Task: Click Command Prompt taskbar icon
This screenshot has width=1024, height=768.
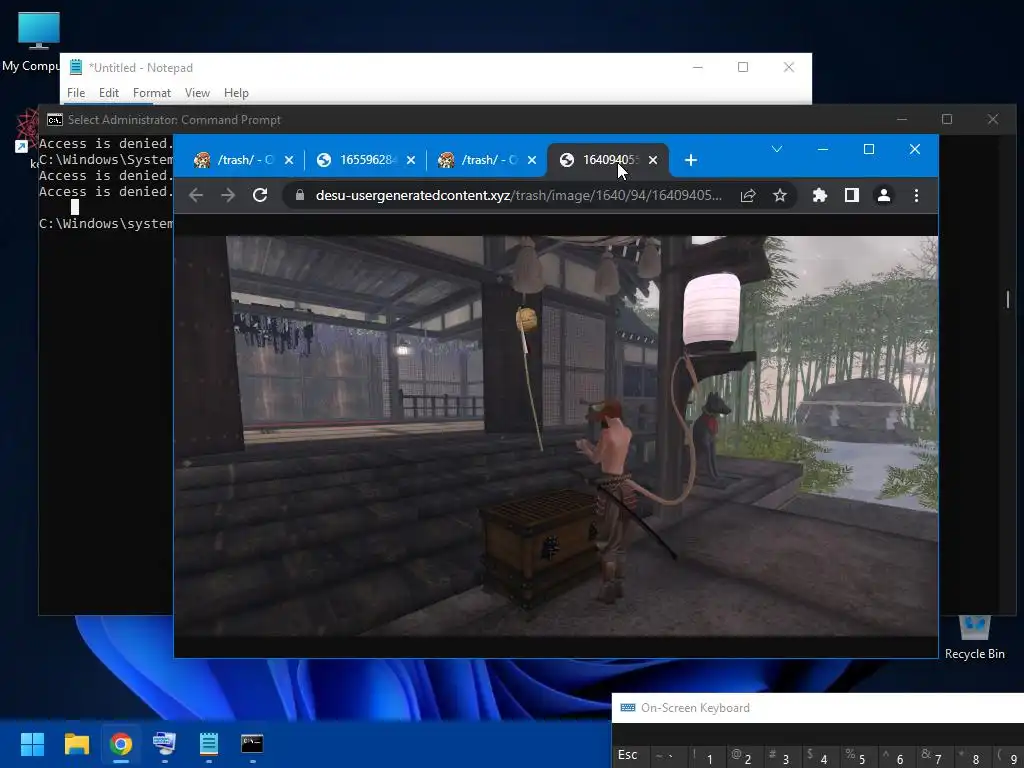Action: (x=252, y=744)
